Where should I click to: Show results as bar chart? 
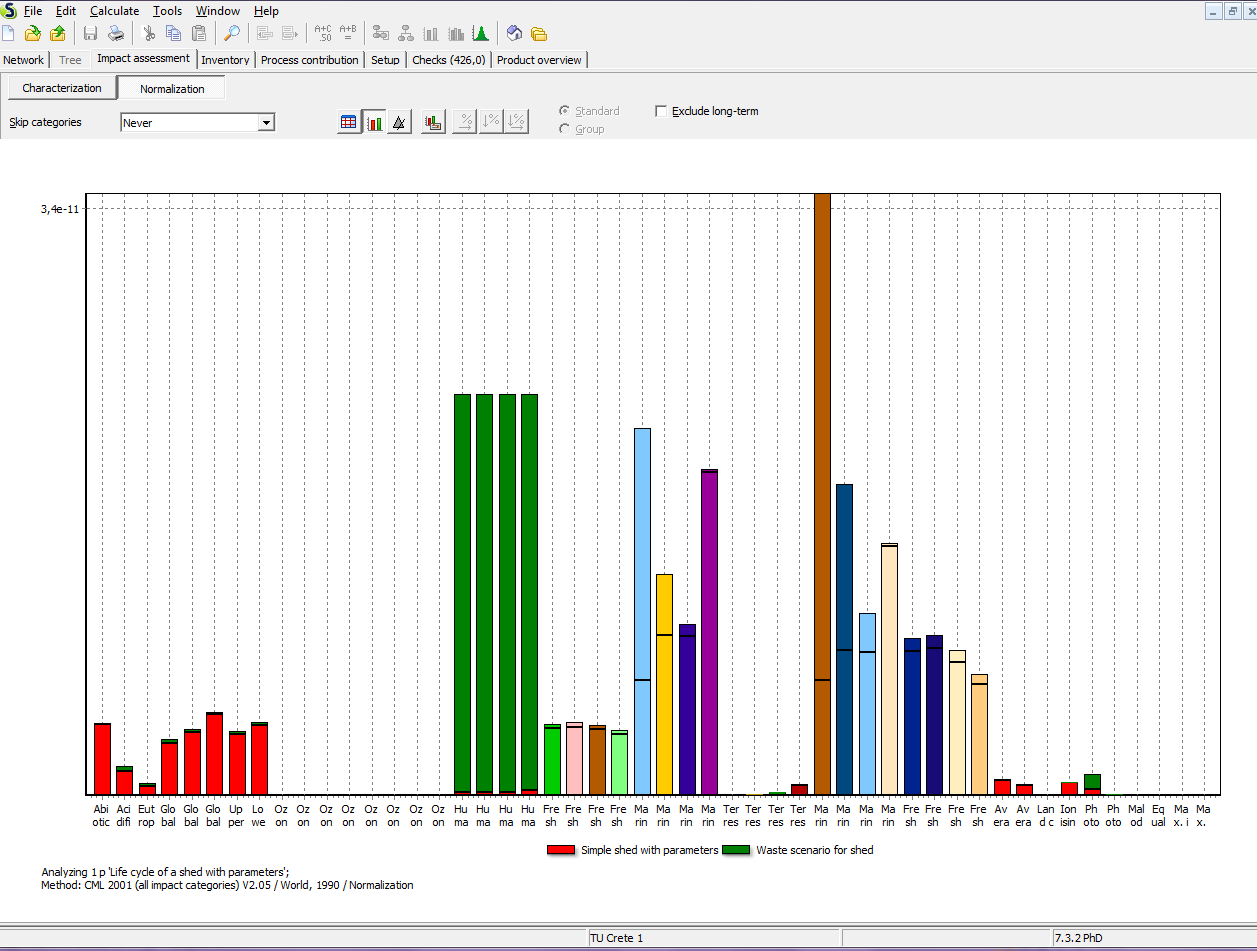coord(374,123)
